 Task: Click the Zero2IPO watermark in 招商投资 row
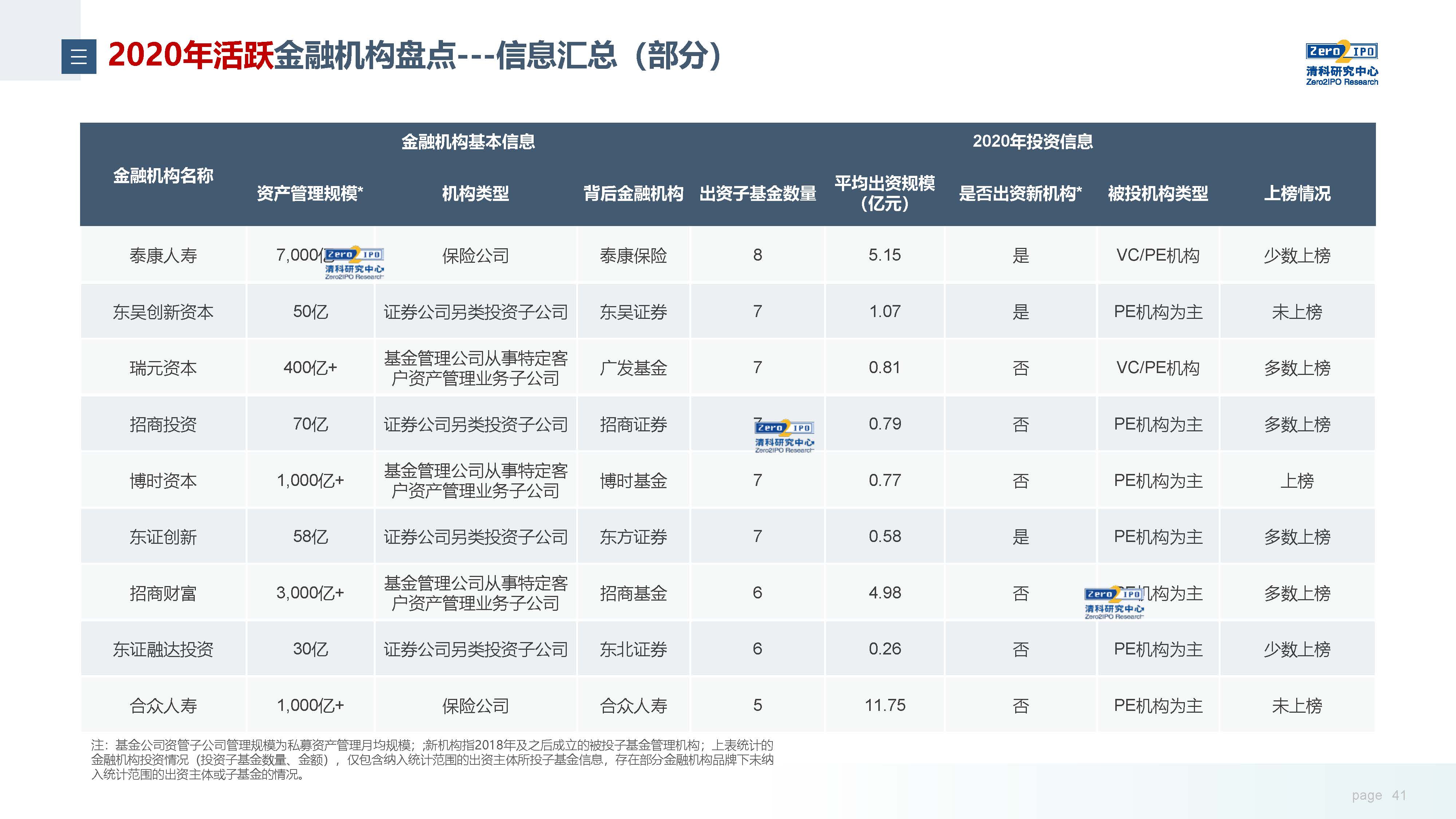[784, 436]
